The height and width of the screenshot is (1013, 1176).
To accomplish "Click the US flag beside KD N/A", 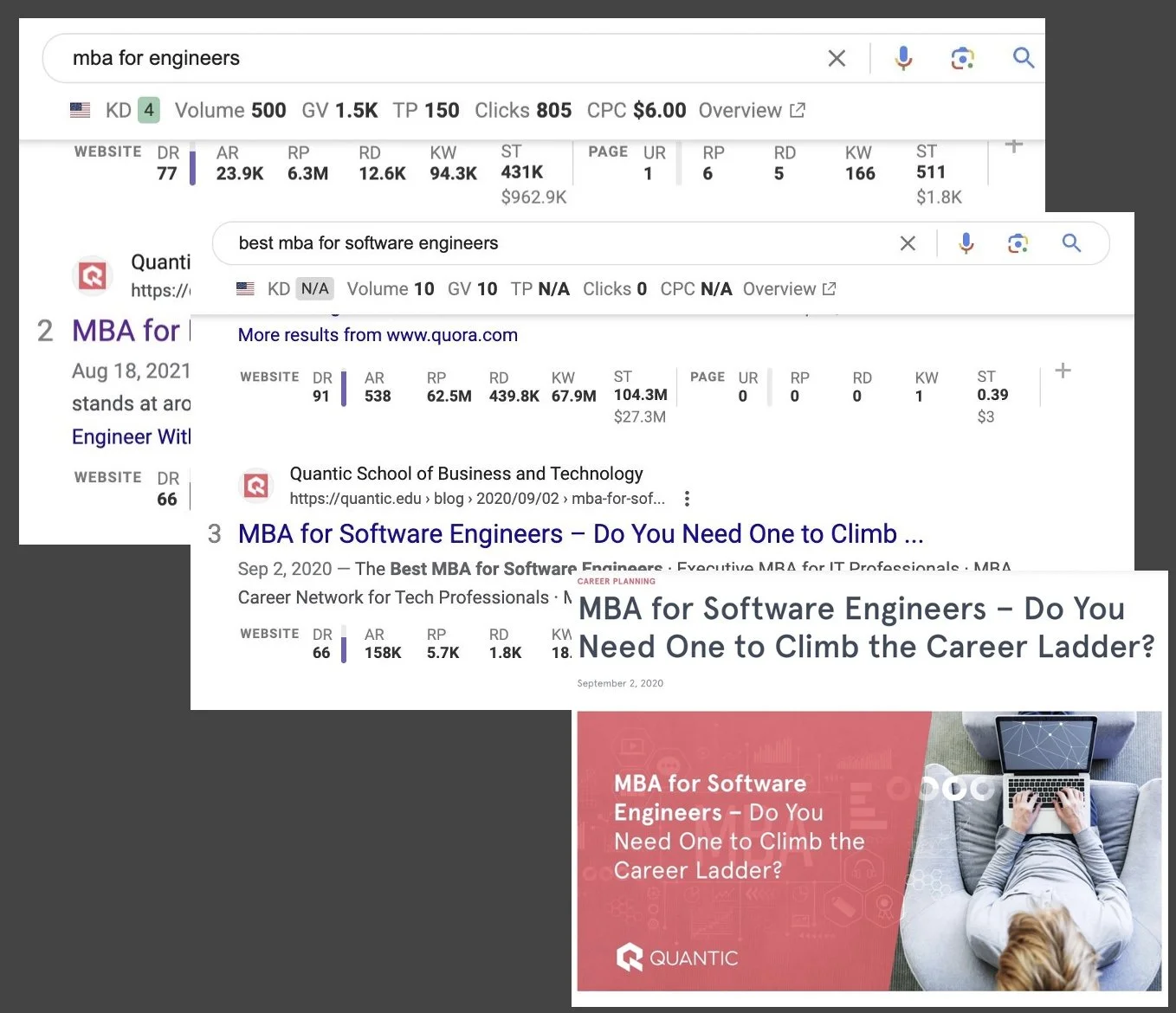I will tap(246, 288).
